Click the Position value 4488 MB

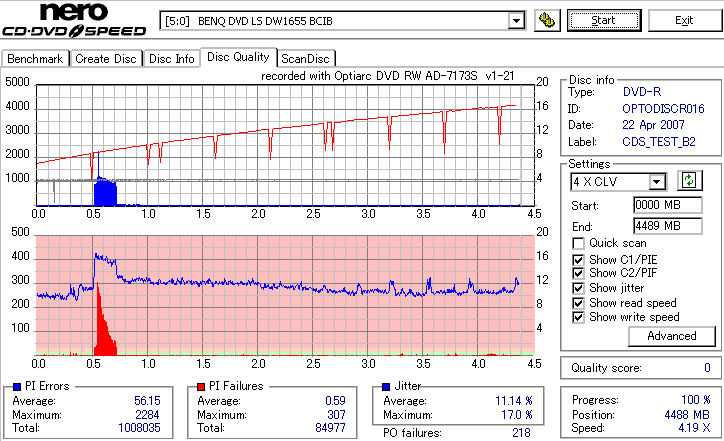pos(687,415)
